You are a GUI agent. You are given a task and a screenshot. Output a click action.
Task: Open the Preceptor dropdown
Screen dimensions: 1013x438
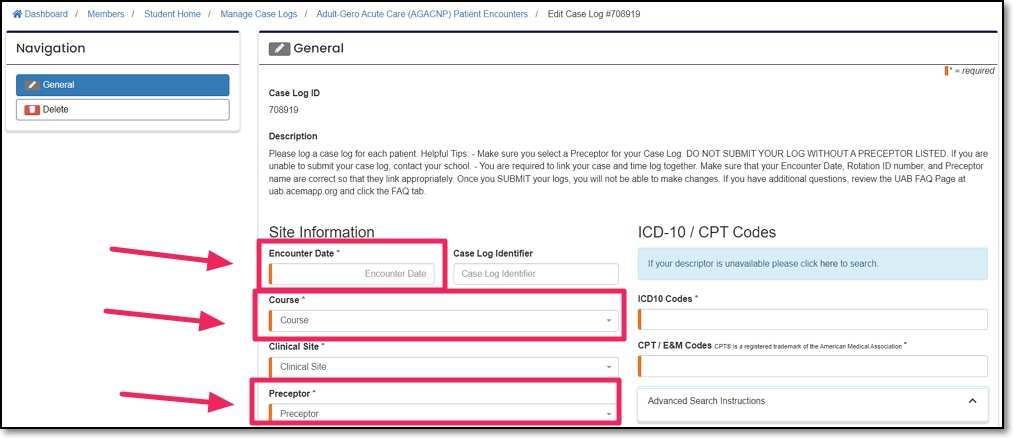[443, 413]
